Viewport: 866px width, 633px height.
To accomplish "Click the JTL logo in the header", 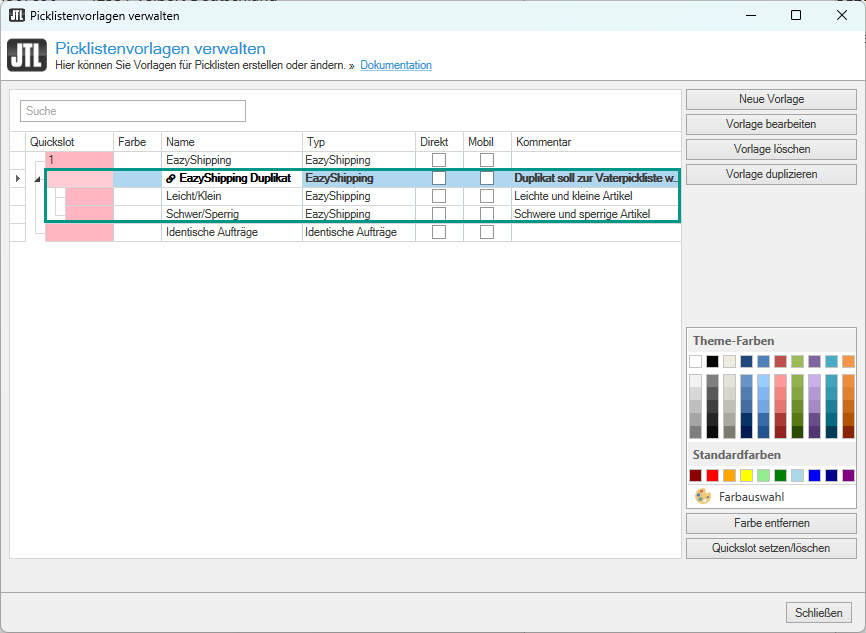I will [x=27, y=55].
